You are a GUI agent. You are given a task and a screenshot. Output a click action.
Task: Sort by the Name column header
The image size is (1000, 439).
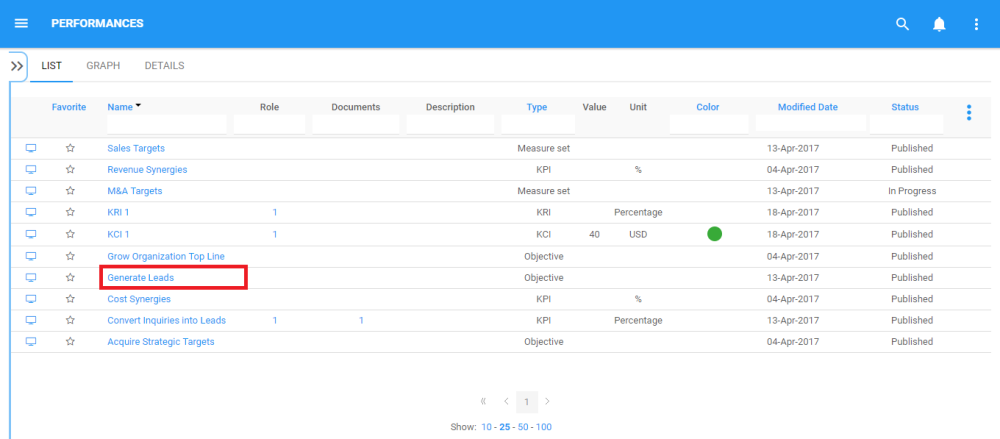[120, 107]
